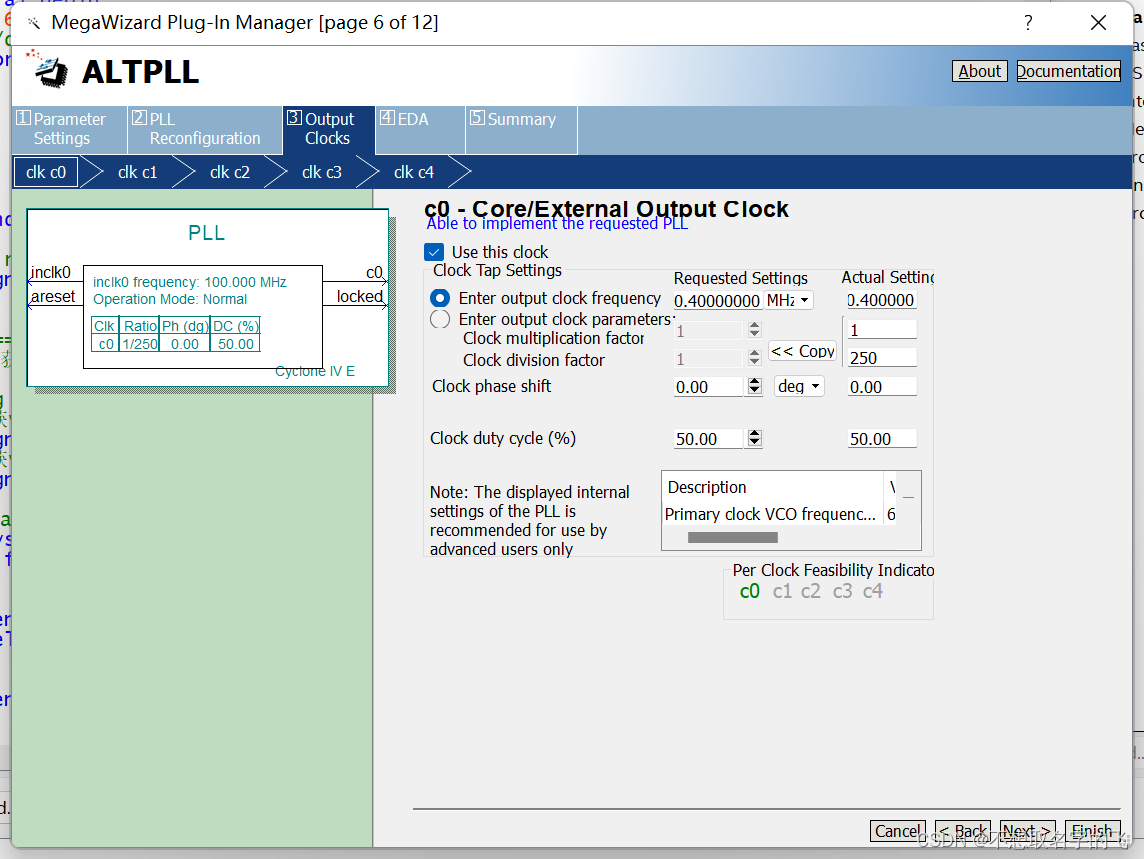Click the Description column header
The image size is (1144, 859).
click(773, 487)
